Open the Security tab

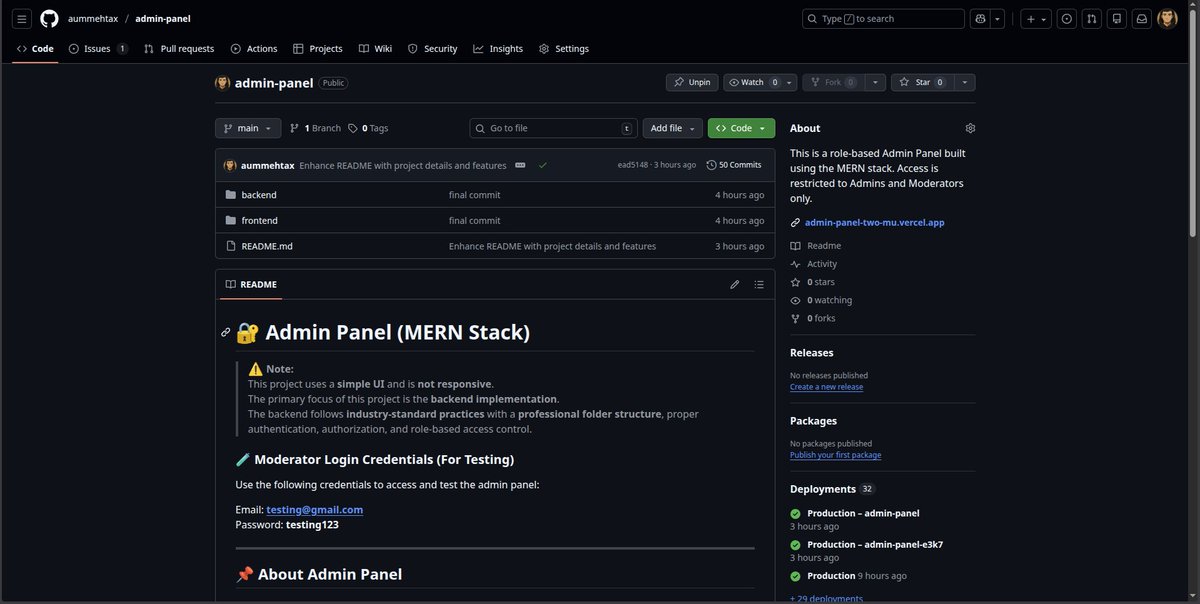432,48
